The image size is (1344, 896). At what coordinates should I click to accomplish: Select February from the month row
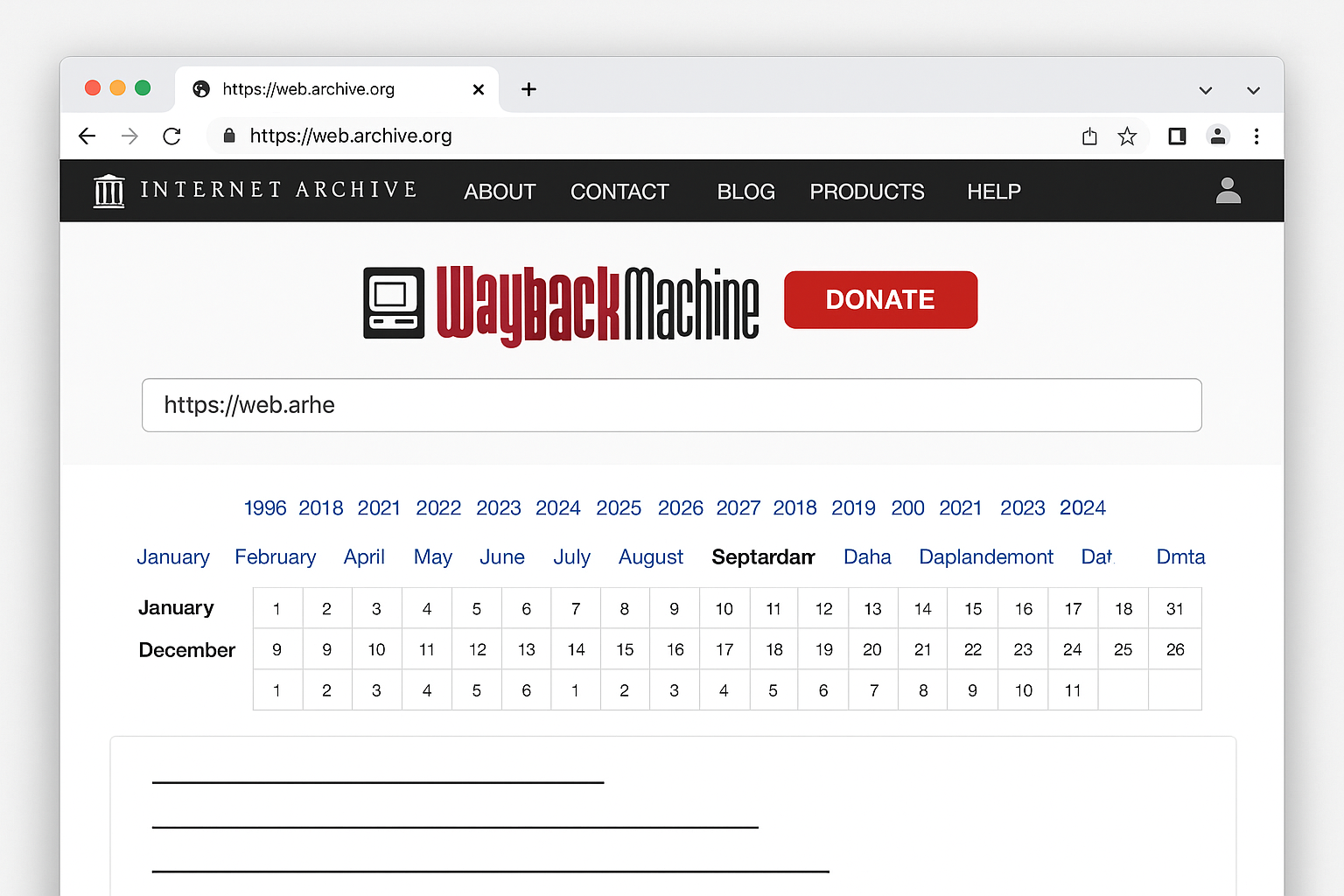(x=275, y=556)
